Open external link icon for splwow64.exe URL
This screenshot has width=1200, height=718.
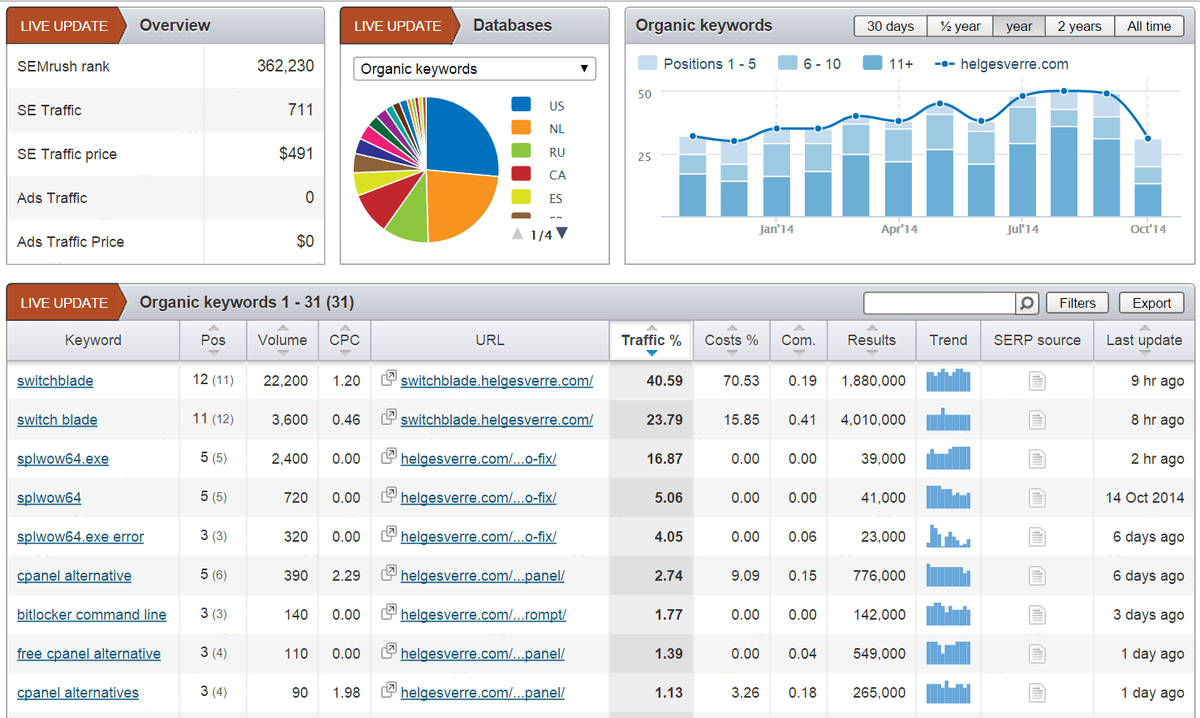pyautogui.click(x=389, y=458)
